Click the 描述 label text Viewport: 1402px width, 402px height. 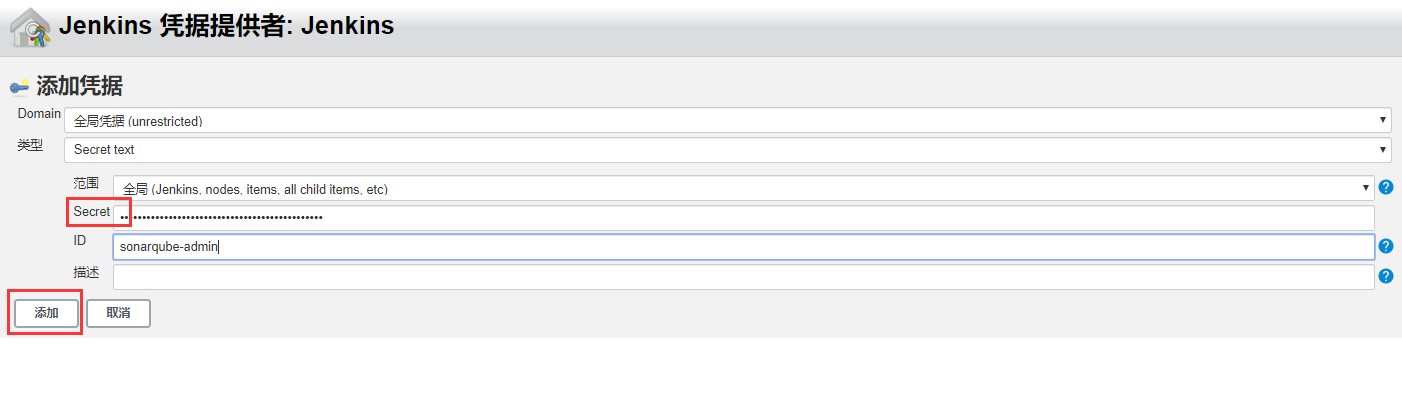(86, 272)
